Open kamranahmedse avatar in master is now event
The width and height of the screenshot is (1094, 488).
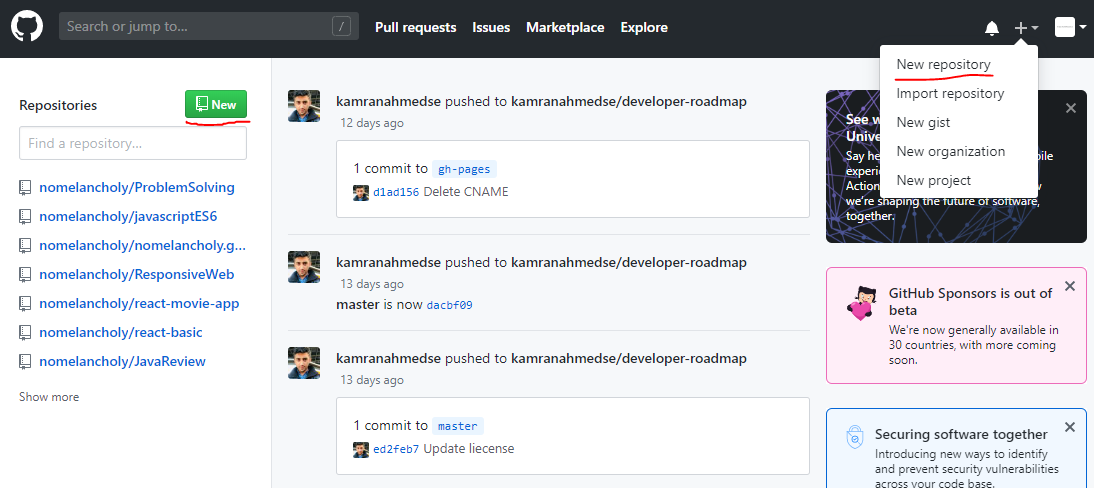(x=304, y=267)
